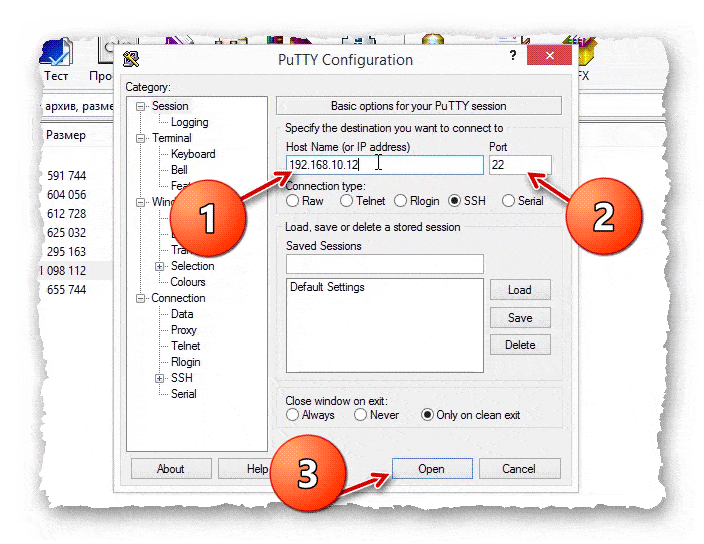Choose Only on clean exit option
The image size is (704, 544).
click(x=427, y=415)
